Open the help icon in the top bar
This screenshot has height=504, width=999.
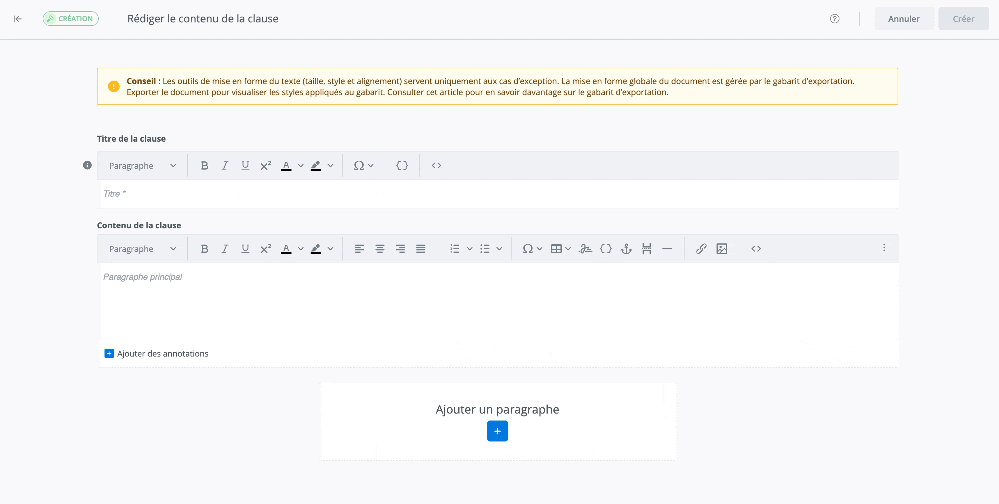[835, 19]
